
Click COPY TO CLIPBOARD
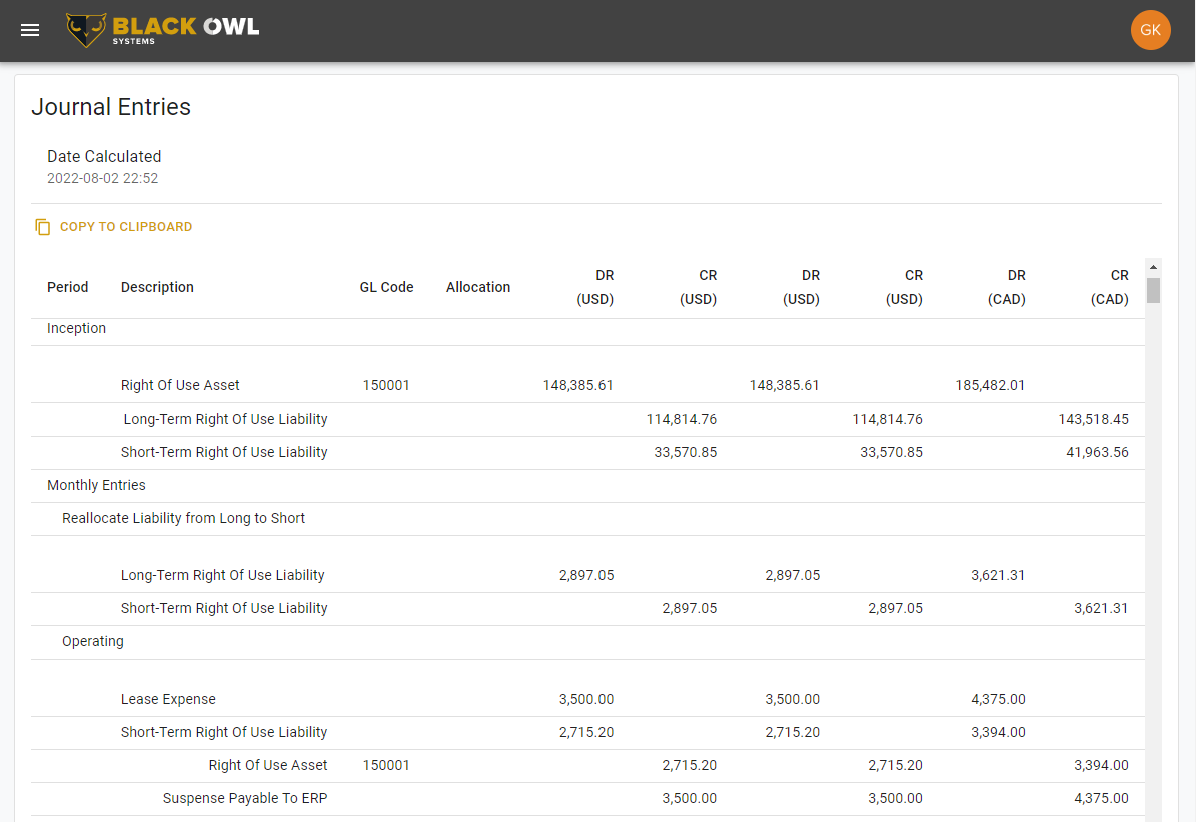click(x=125, y=226)
